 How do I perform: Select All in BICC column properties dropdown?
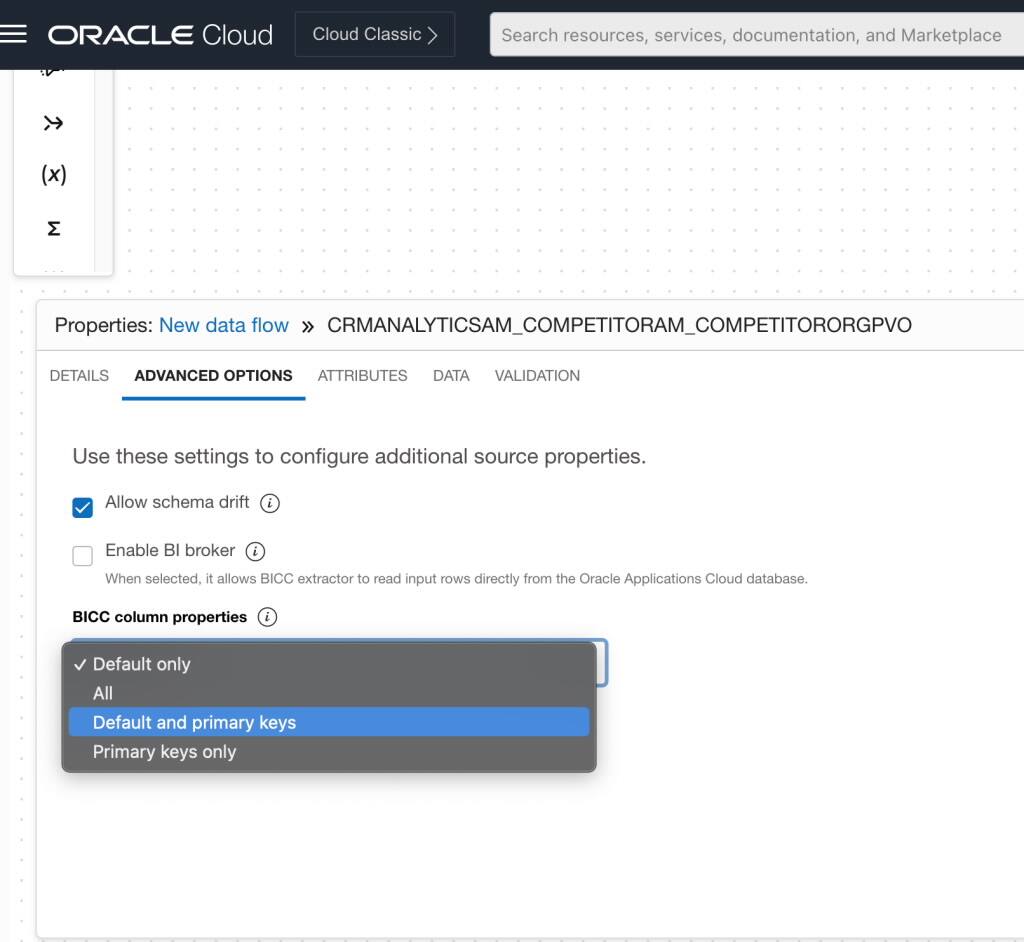pos(103,693)
